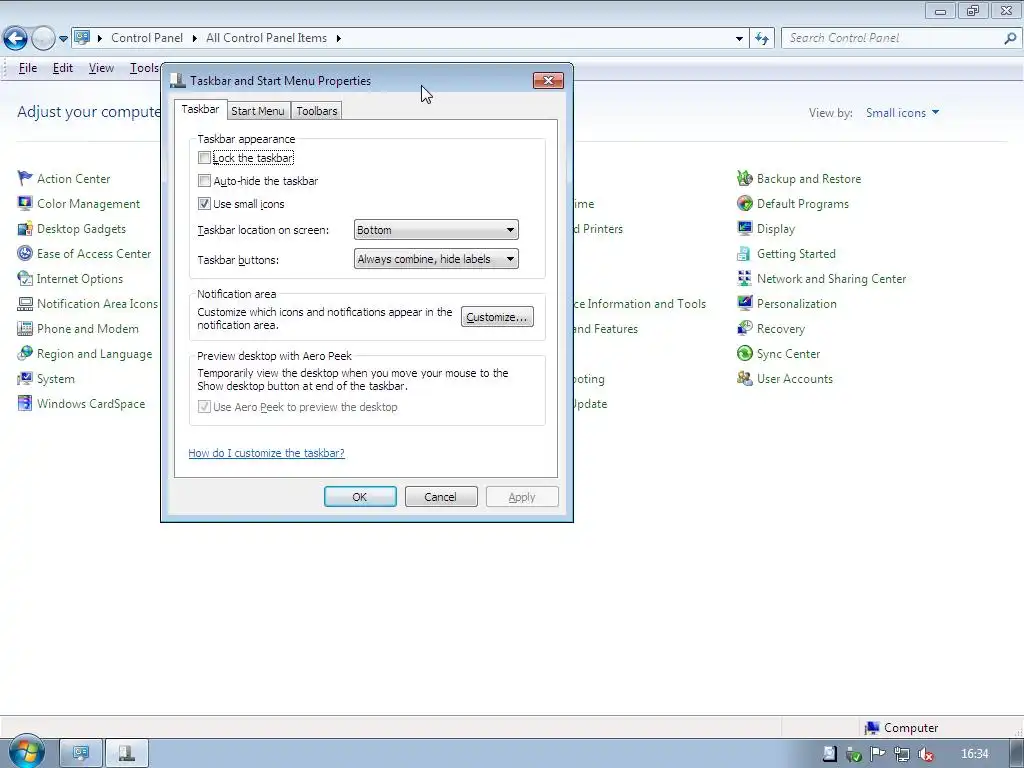This screenshot has height=768, width=1024.
Task: Open User Accounts icon
Action: coord(744,379)
